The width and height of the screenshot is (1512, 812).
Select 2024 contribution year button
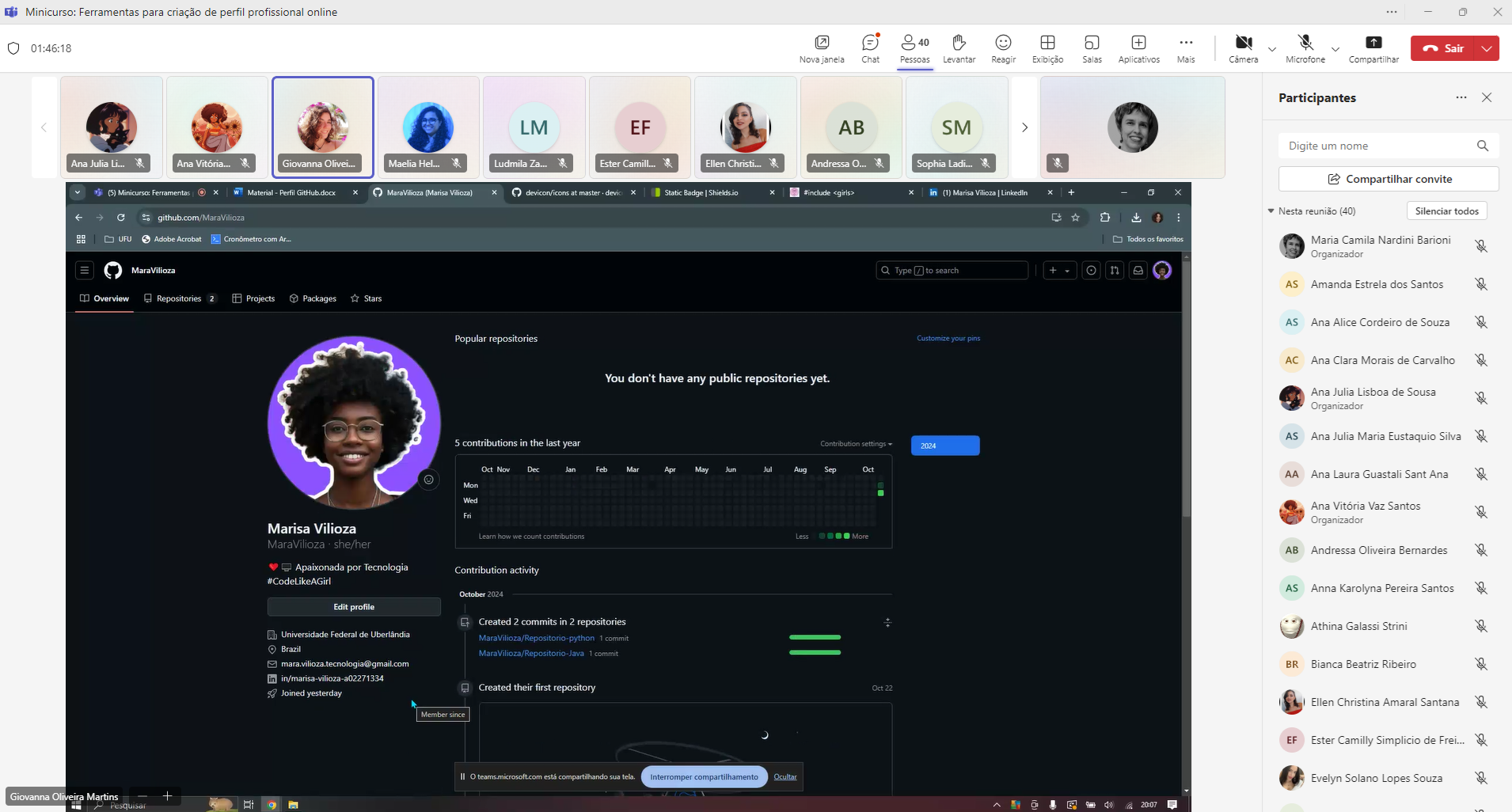click(945, 446)
